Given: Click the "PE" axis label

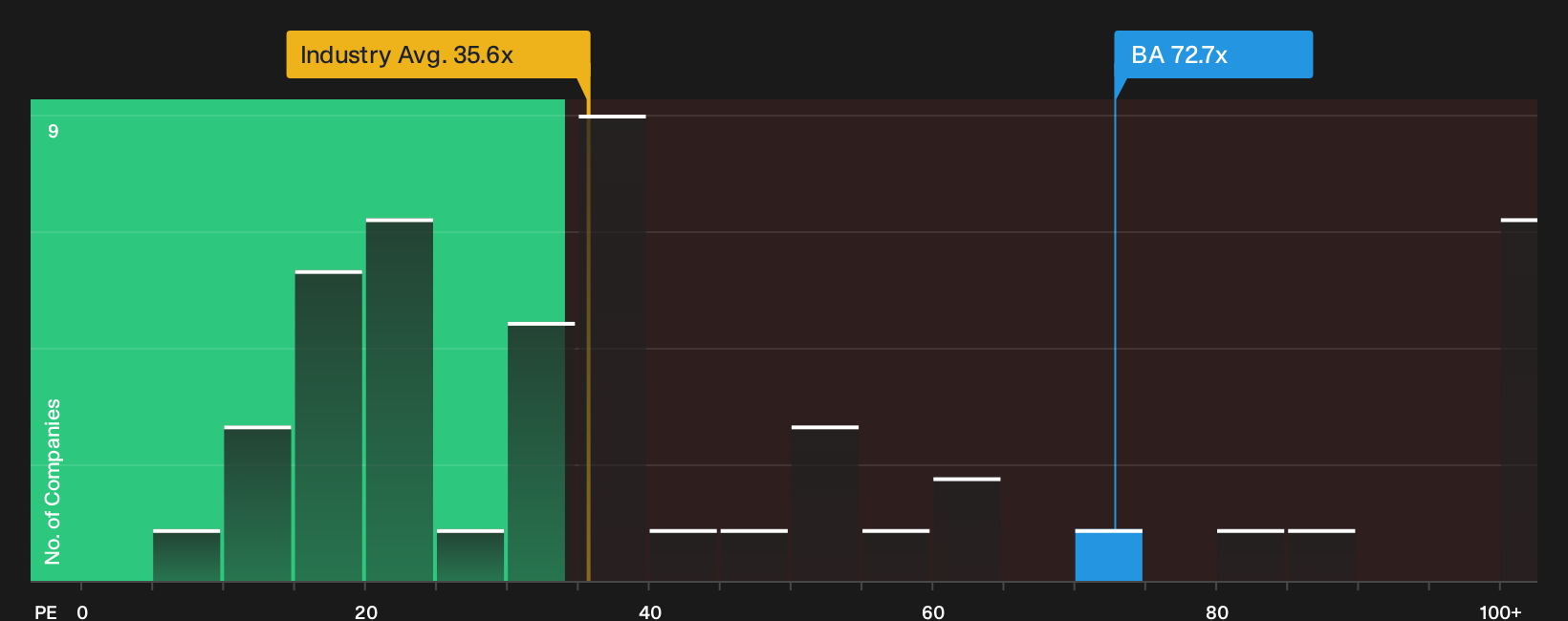Looking at the screenshot, I should coord(46,611).
